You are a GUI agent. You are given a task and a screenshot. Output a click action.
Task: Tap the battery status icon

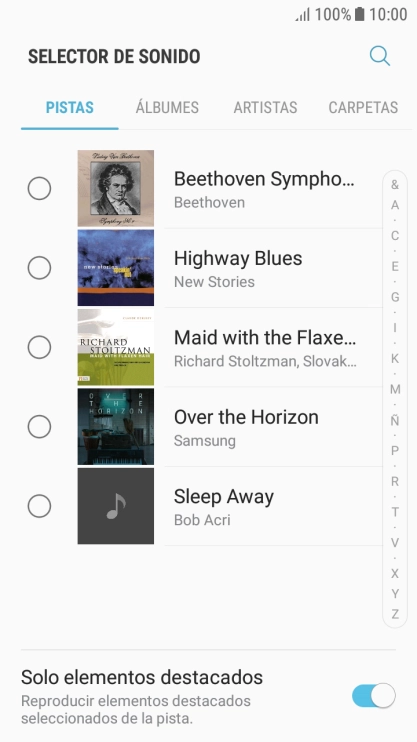[x=360, y=14]
